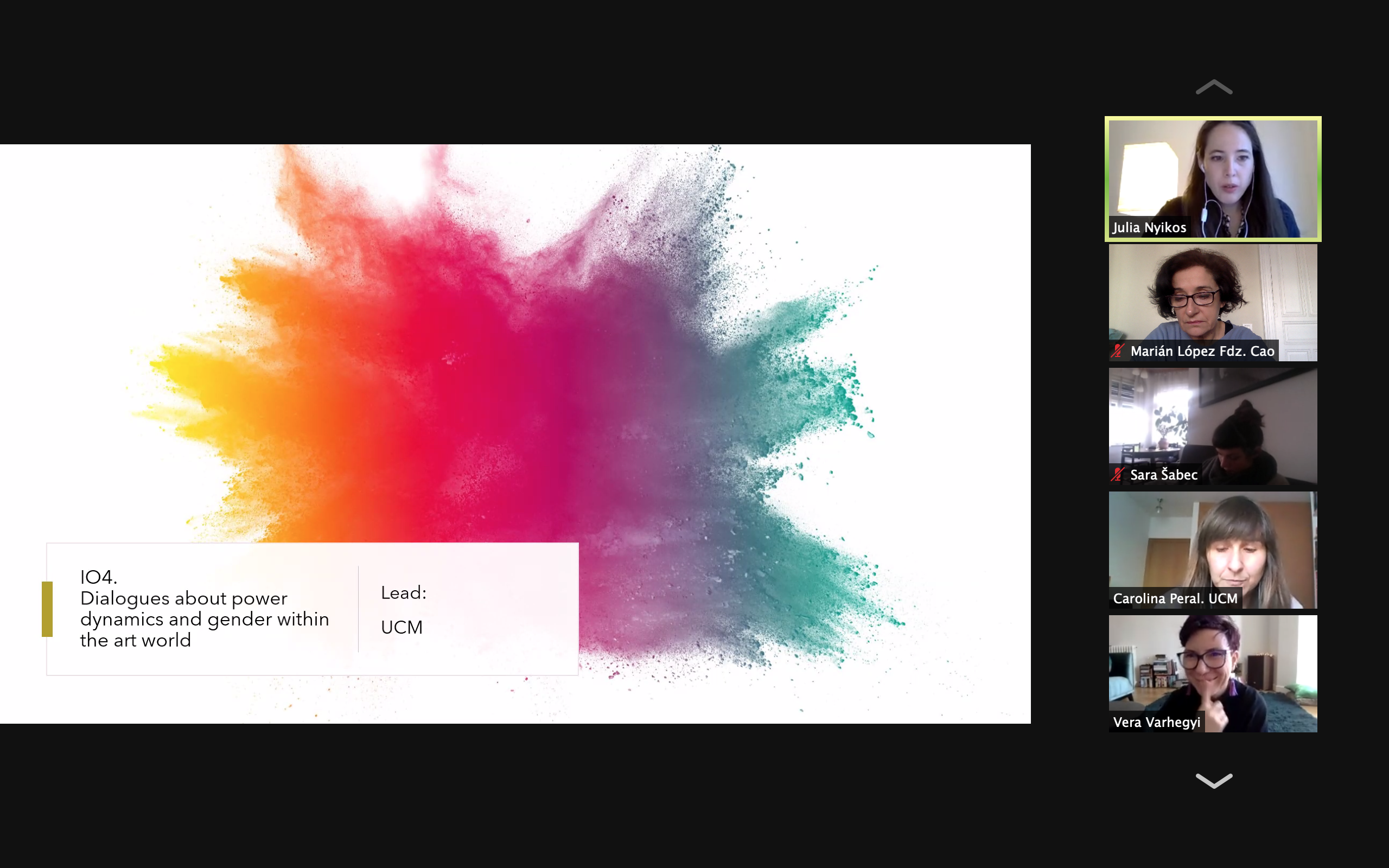1389x868 pixels.
Task: Select Vera Varhegyi video thumbnail
Action: point(1213,673)
